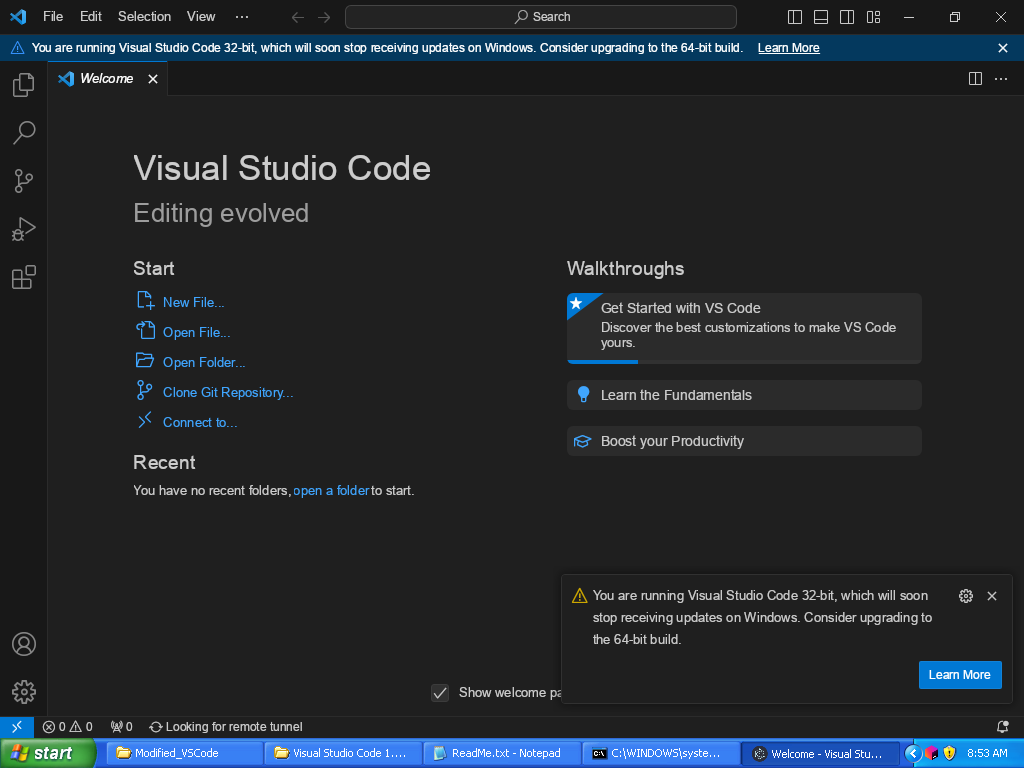Select the Welcome editor tab
Image resolution: width=1024 pixels, height=768 pixels.
point(107,79)
